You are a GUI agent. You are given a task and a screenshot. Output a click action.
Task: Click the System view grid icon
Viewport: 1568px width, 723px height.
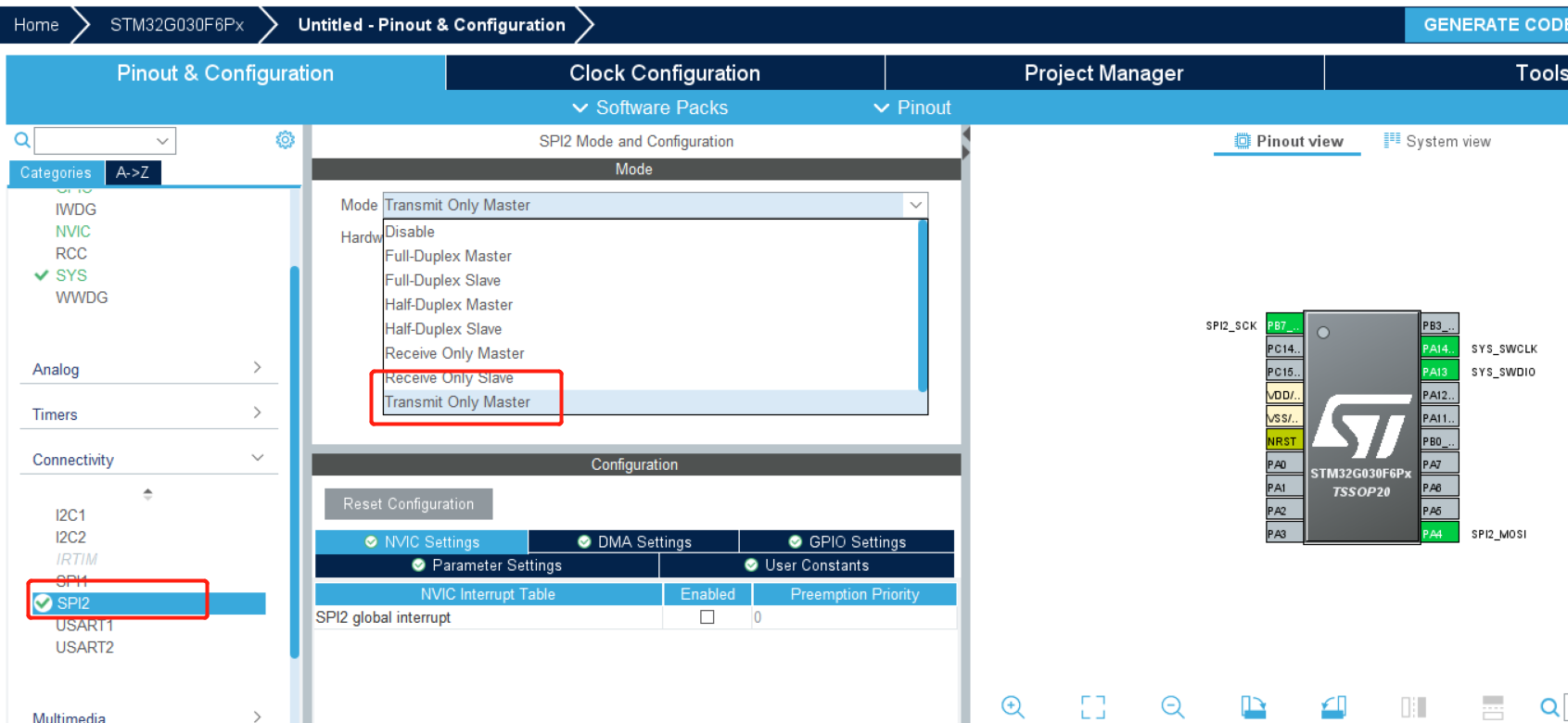click(1392, 140)
